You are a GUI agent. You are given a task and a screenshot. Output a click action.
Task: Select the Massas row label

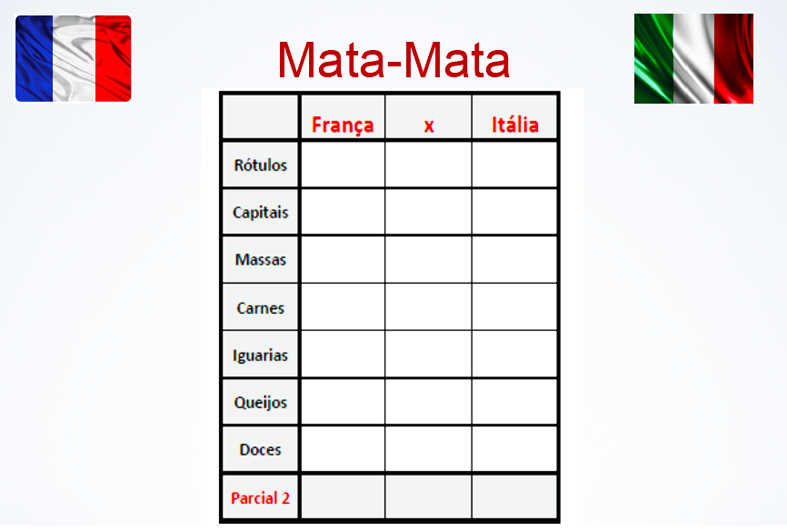click(260, 260)
